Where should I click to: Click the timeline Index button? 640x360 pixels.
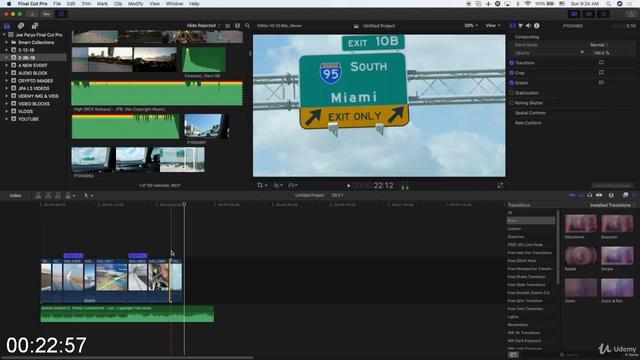15,196
